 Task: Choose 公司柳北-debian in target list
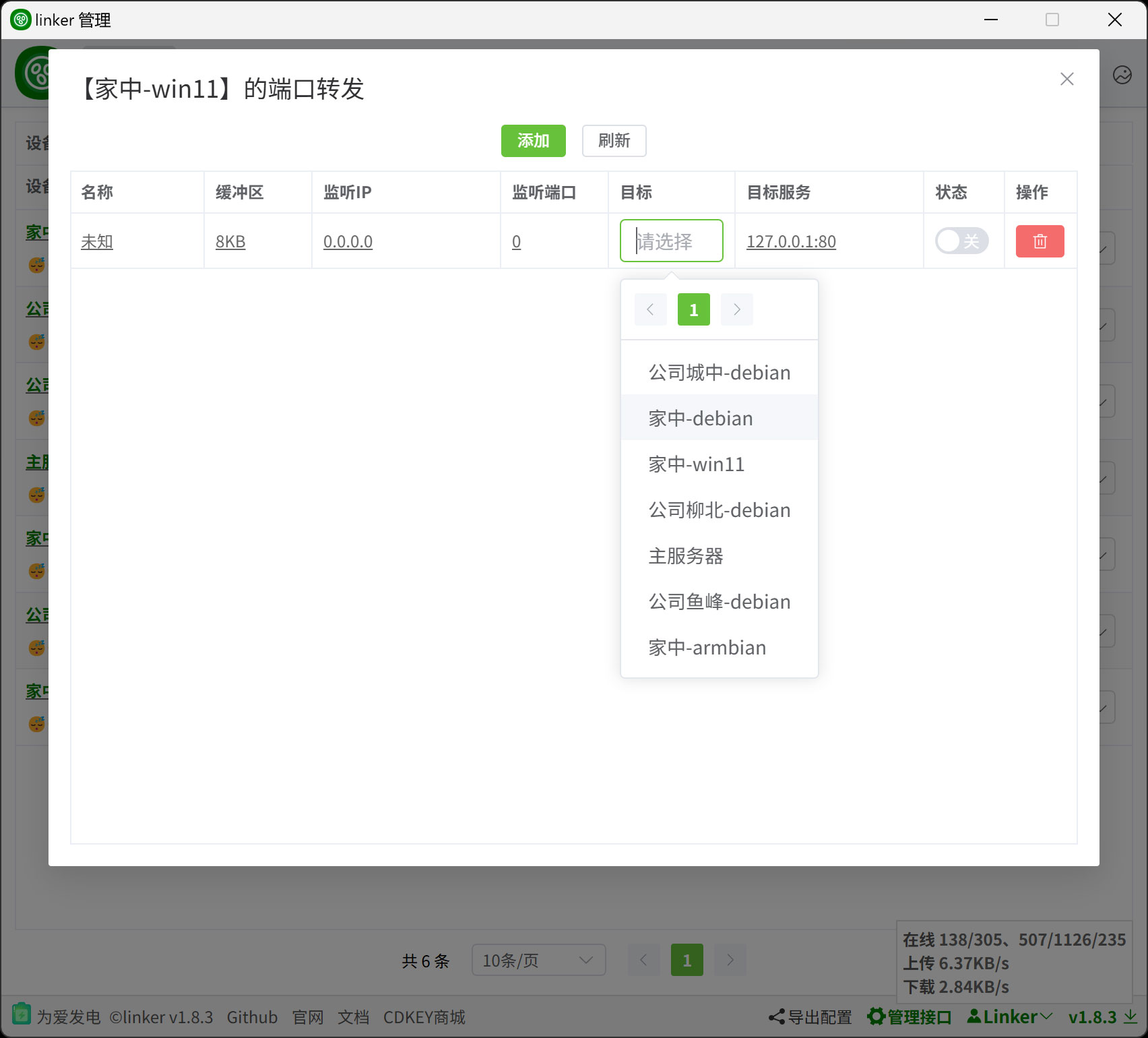point(719,510)
